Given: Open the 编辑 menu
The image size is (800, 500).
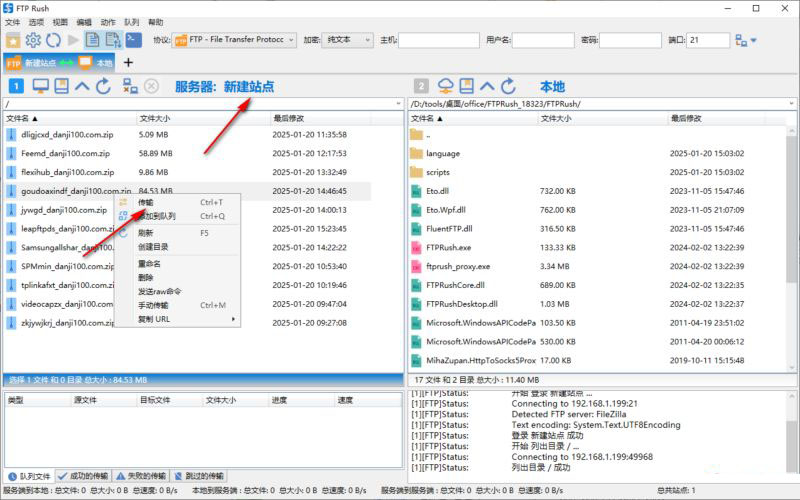Looking at the screenshot, I should [84, 22].
